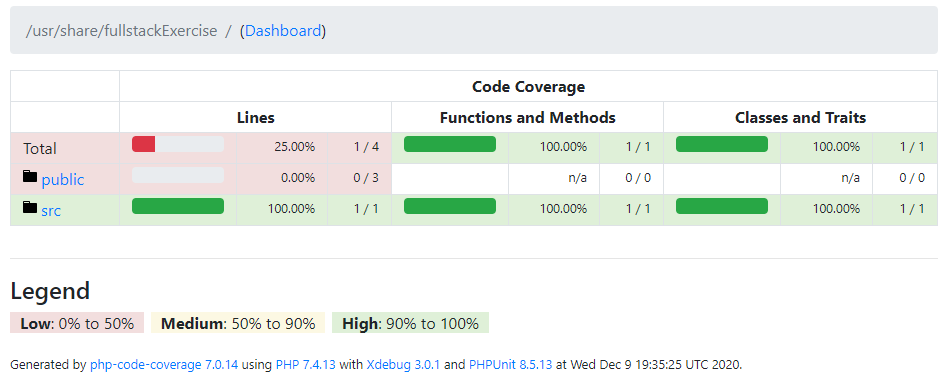Open the PHP 7.4.13 link
Screen dimensions: 948x387
point(306,365)
